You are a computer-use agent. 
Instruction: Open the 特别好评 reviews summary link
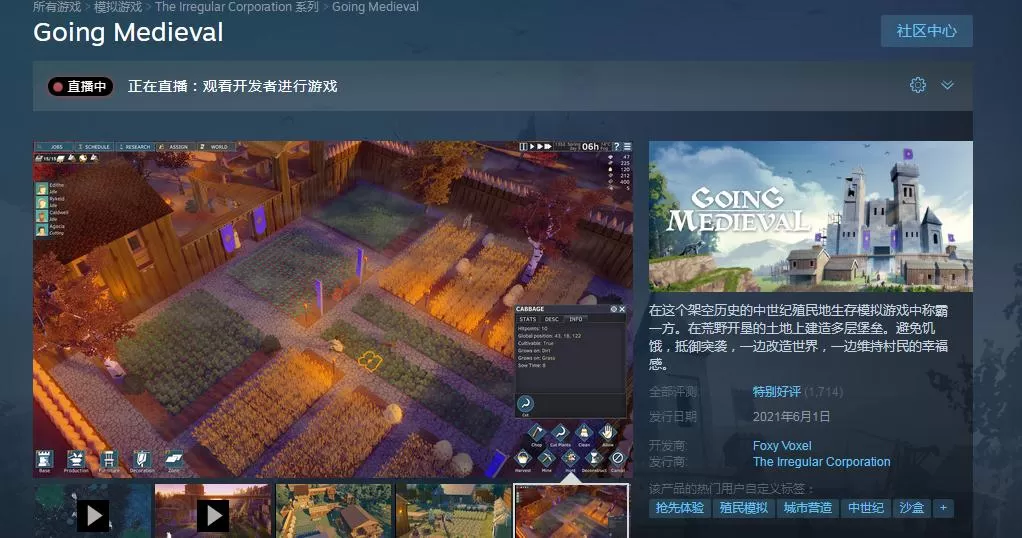coord(776,391)
